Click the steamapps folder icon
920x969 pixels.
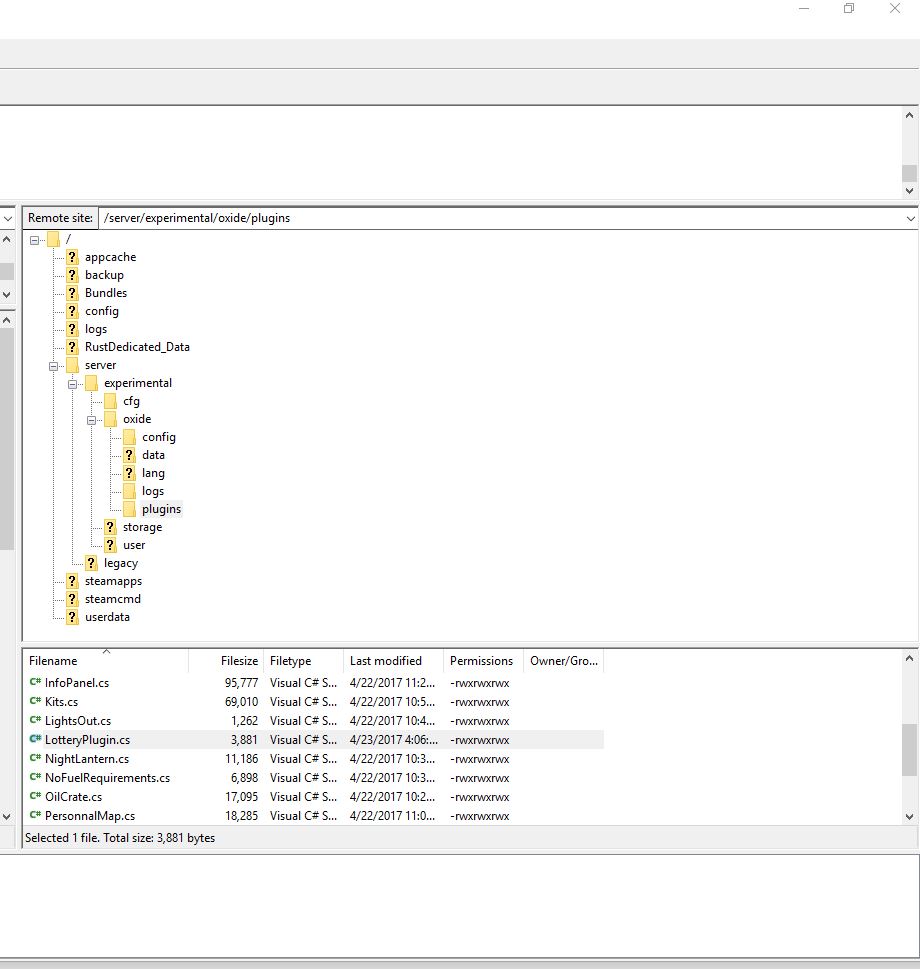click(x=72, y=582)
